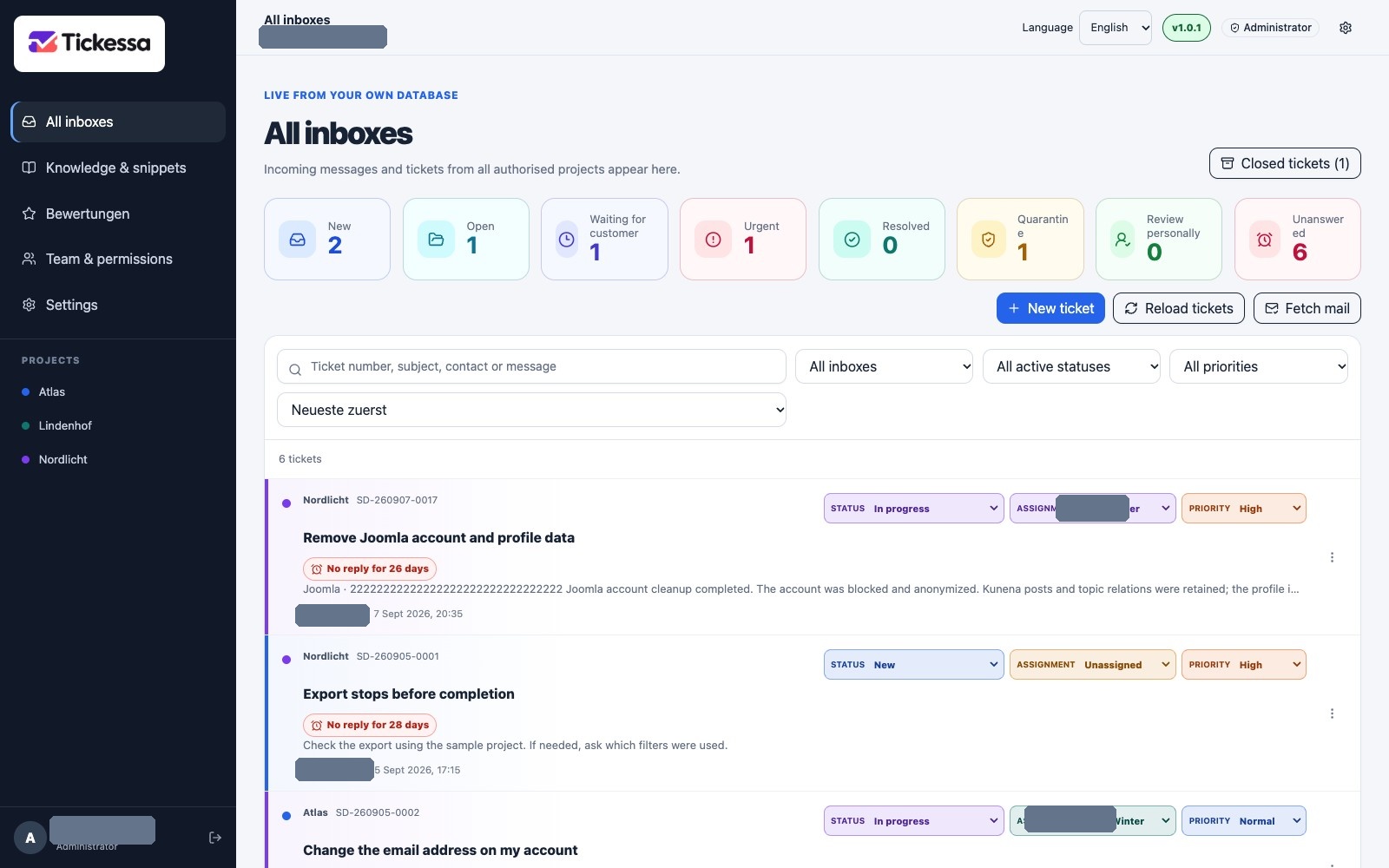Change the Normal priority dropdown
1389x868 pixels.
click(1244, 821)
